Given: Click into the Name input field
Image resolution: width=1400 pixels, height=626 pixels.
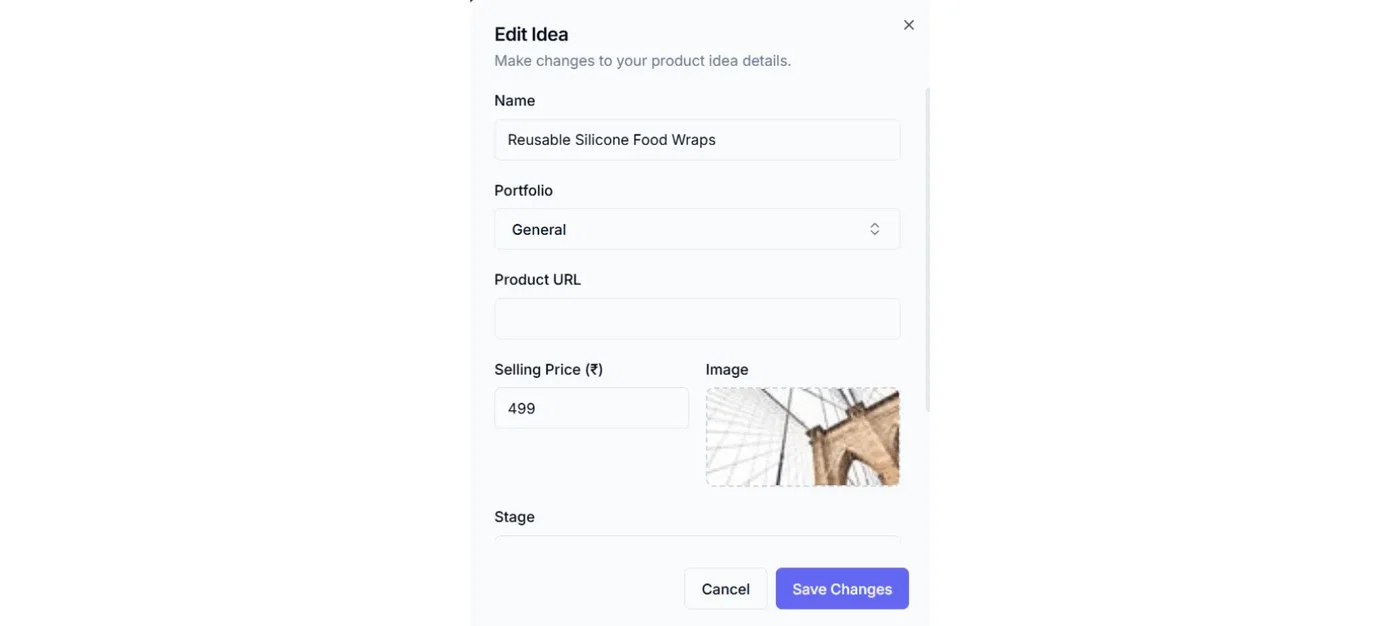Looking at the screenshot, I should [696, 140].
